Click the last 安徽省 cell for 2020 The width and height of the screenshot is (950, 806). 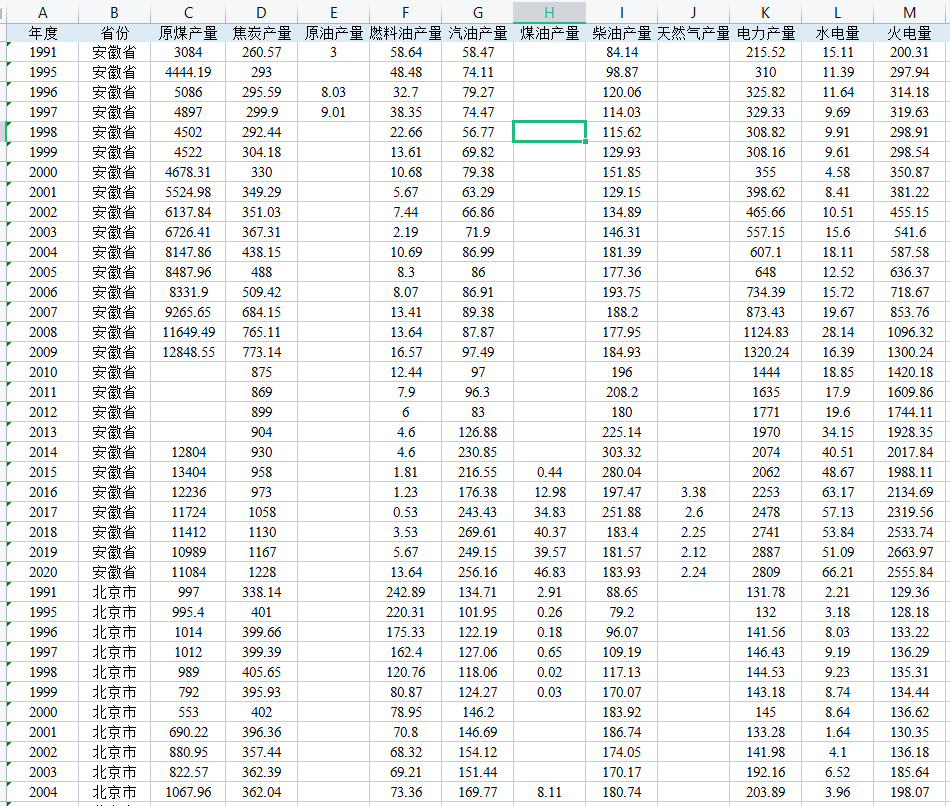coord(113,572)
